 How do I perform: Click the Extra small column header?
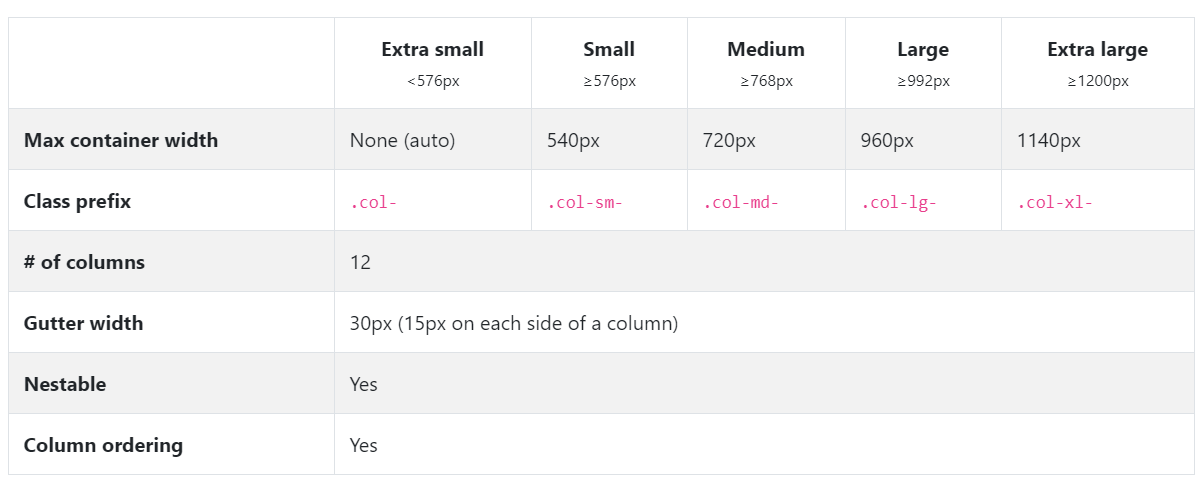point(433,63)
